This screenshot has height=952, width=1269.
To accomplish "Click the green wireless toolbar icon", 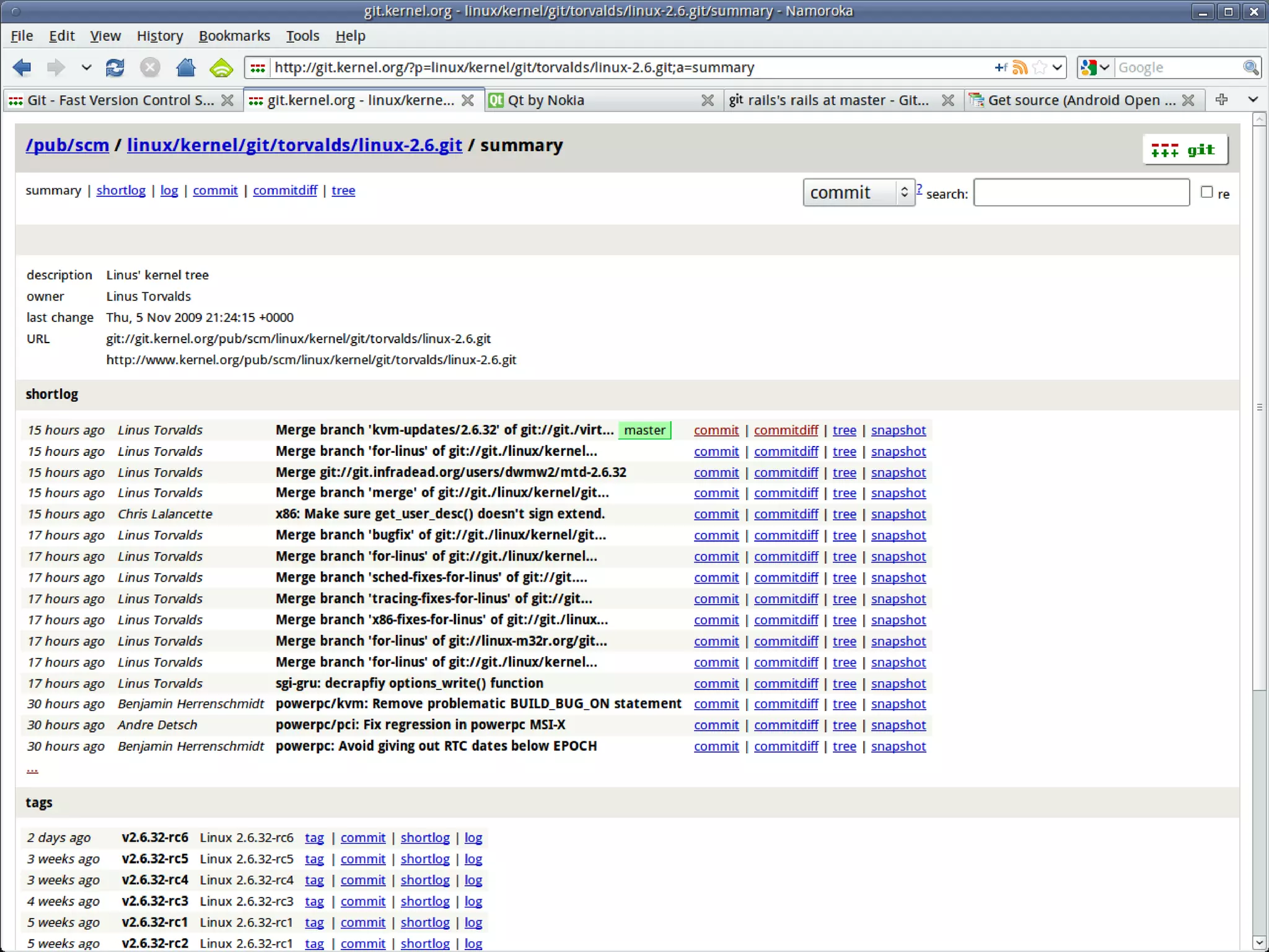I will pyautogui.click(x=221, y=68).
